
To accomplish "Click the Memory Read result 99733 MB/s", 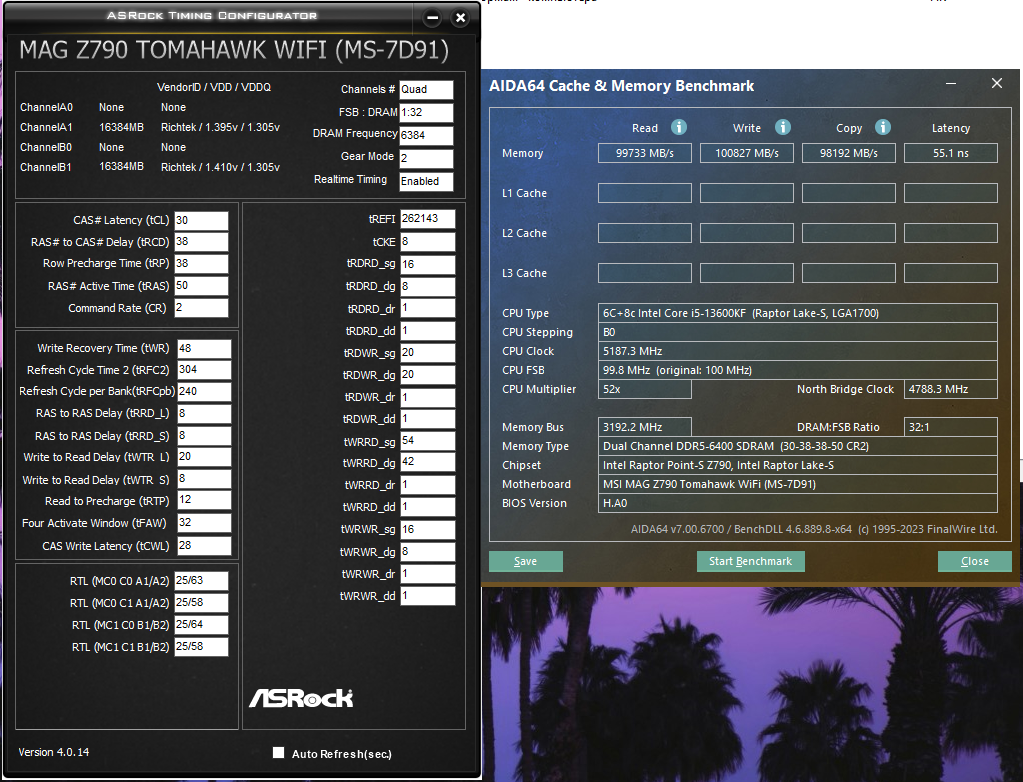I will [x=645, y=153].
